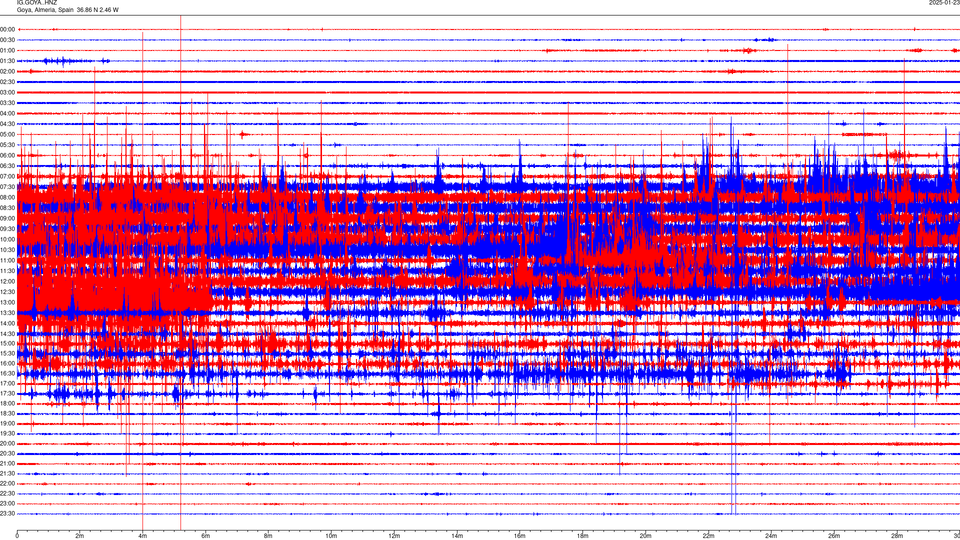Select the 22:00 time row label

point(7,484)
